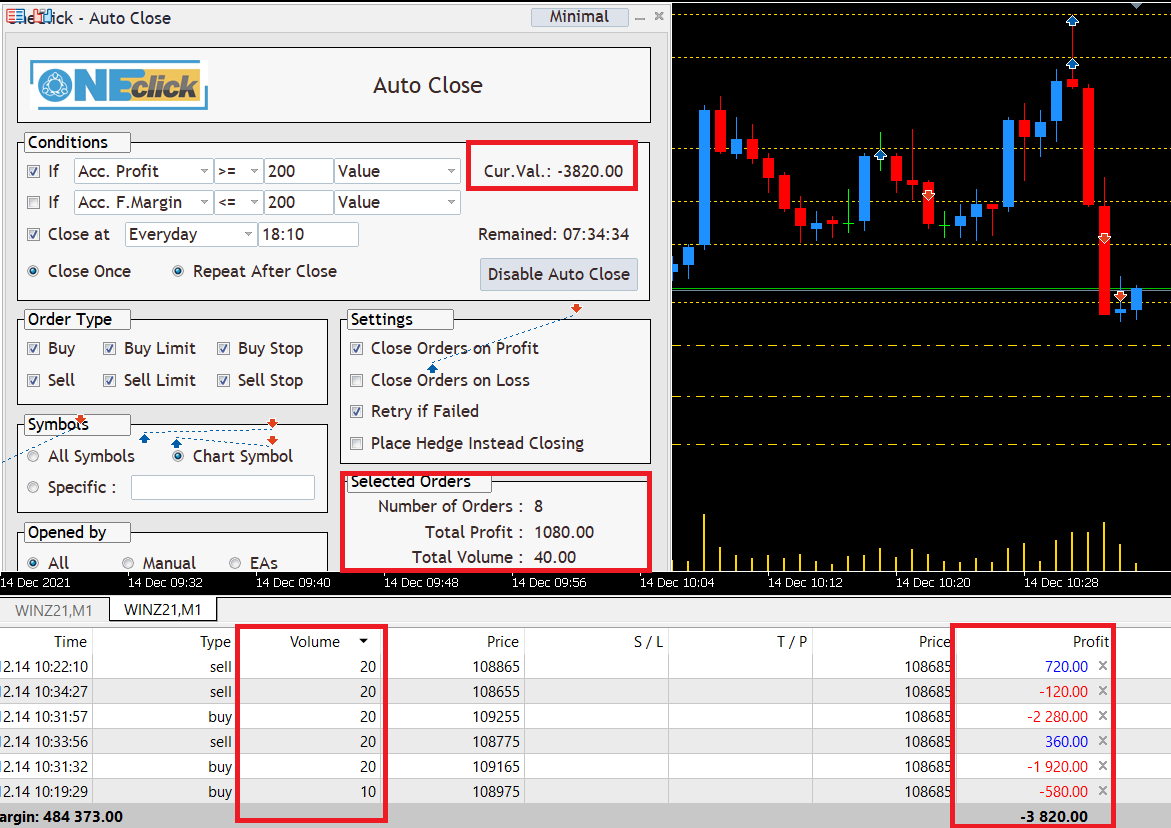Uncheck the Buy Limit order type
Screen dimensions: 1171x828
pyautogui.click(x=110, y=349)
